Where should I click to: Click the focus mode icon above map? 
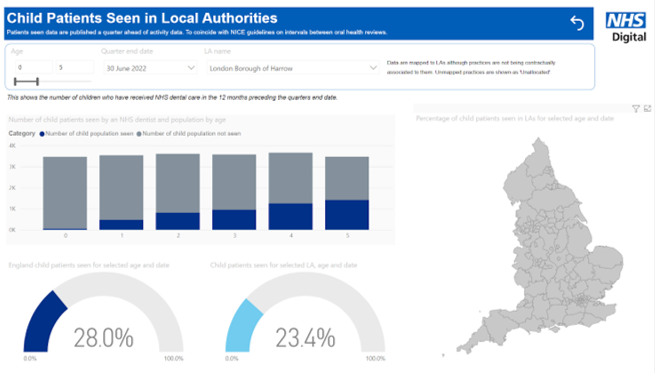(x=647, y=109)
